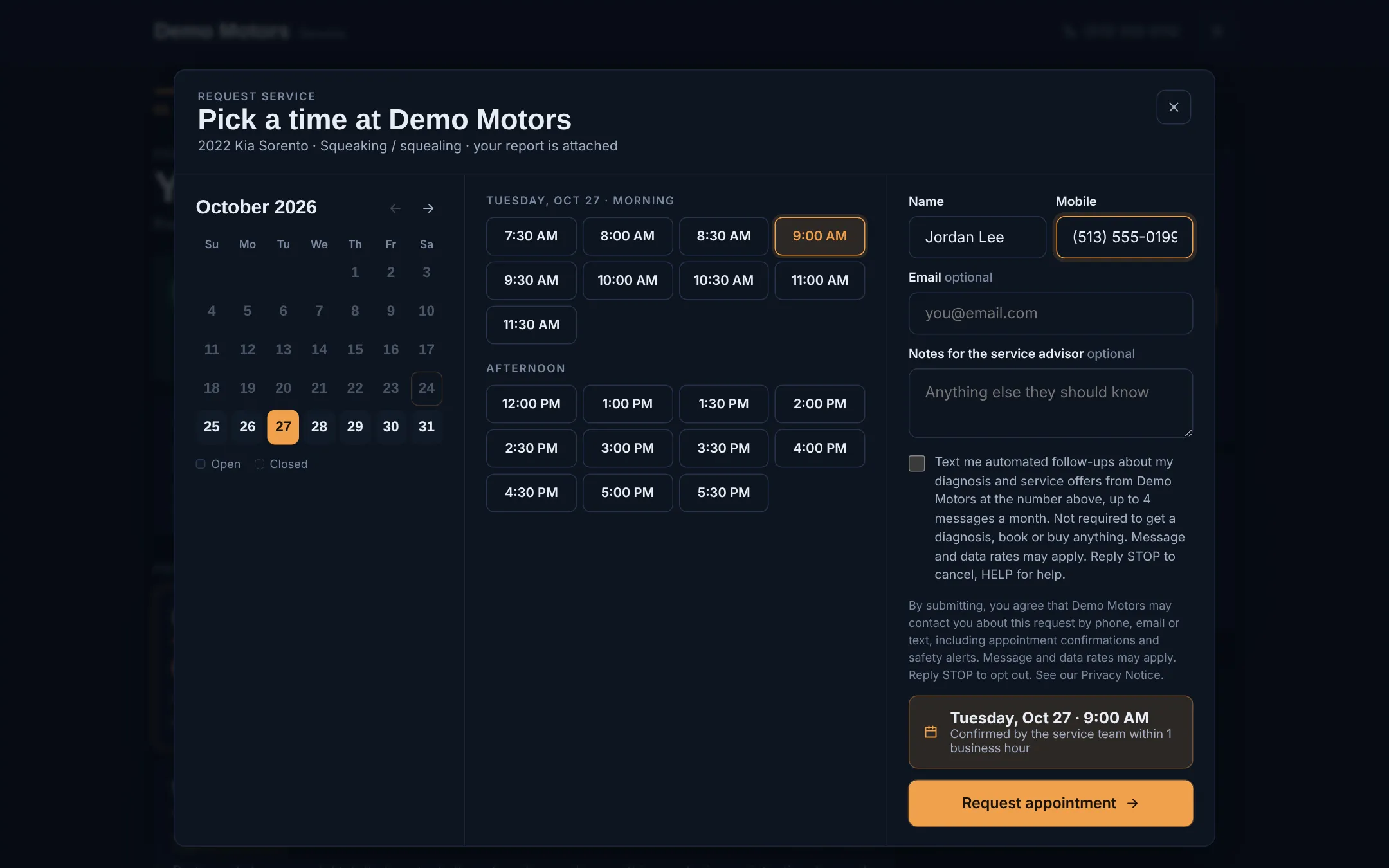Go to next month in calendar
Image resolution: width=1389 pixels, height=868 pixels.
(x=428, y=208)
